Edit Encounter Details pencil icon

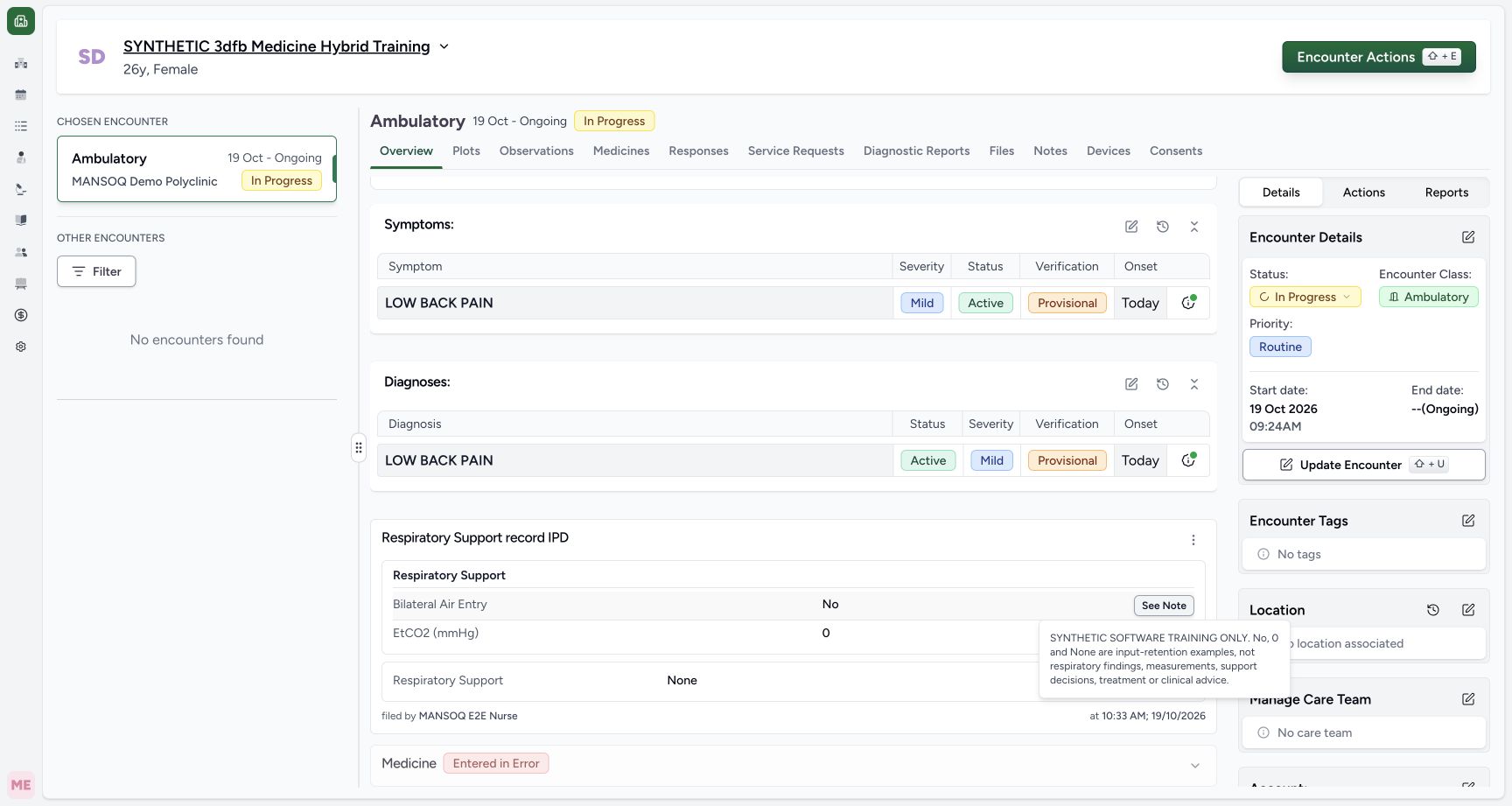[1468, 237]
